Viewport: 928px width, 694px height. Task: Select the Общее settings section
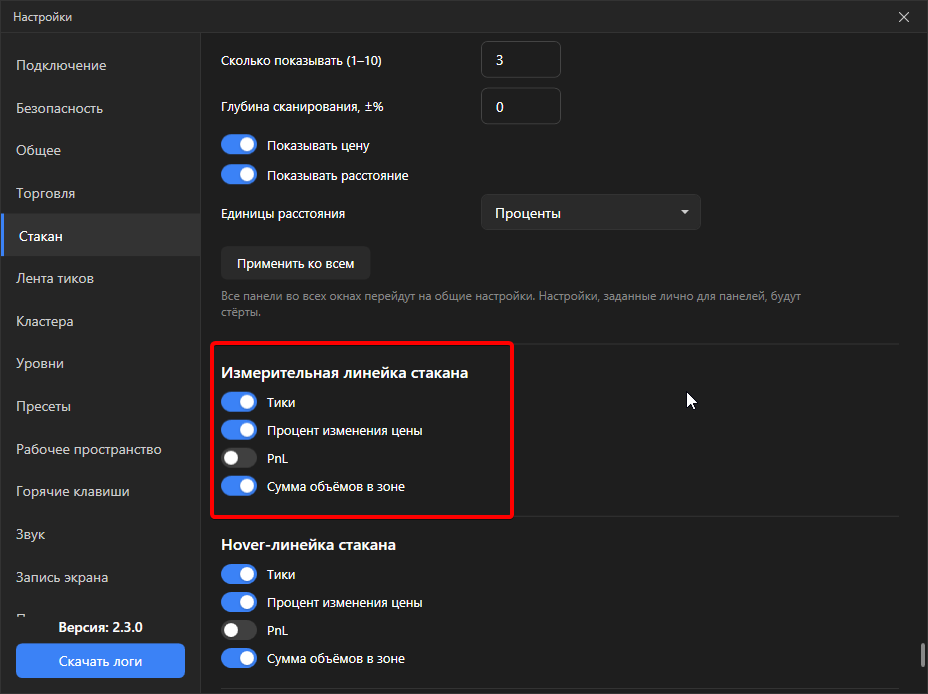101,150
